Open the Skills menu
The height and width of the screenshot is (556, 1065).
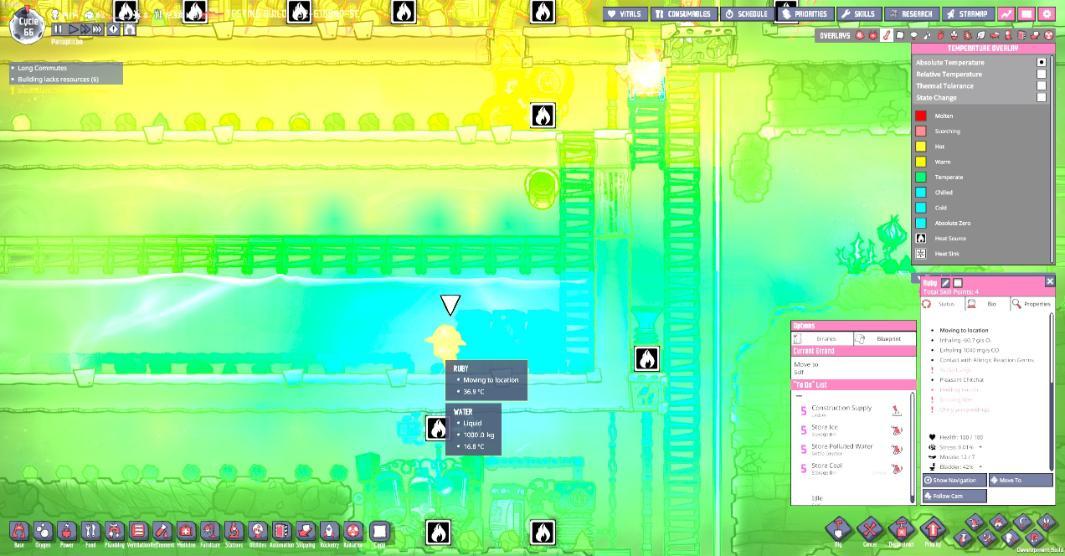(x=858, y=14)
